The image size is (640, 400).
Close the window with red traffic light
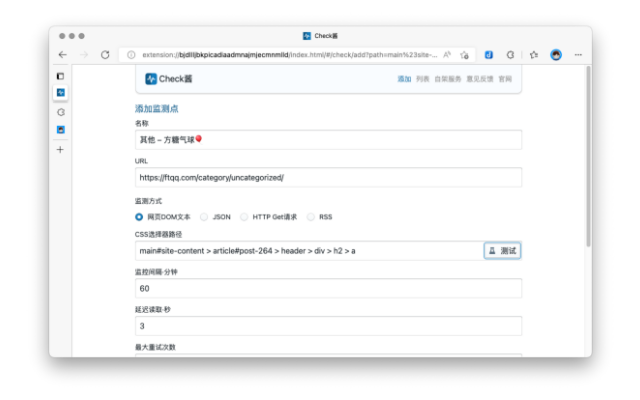tap(62, 36)
